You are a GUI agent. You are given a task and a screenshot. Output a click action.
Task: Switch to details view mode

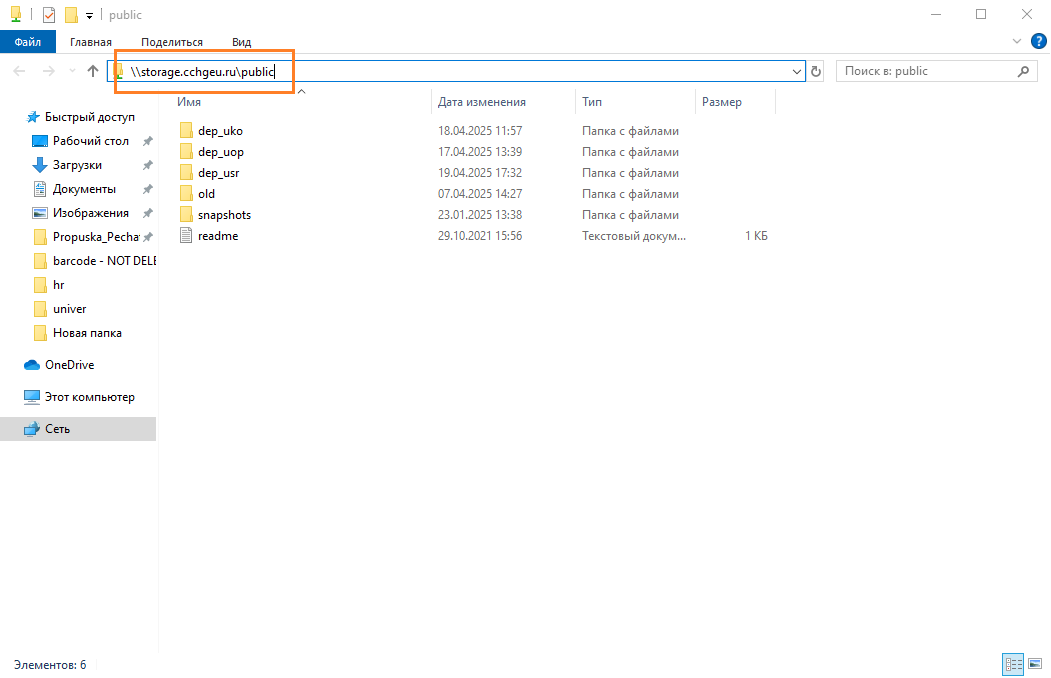pyautogui.click(x=1012, y=664)
